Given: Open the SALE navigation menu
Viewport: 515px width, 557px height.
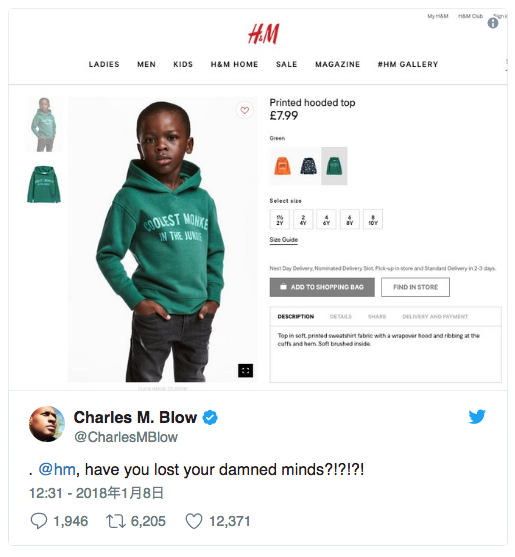Looking at the screenshot, I should (286, 64).
